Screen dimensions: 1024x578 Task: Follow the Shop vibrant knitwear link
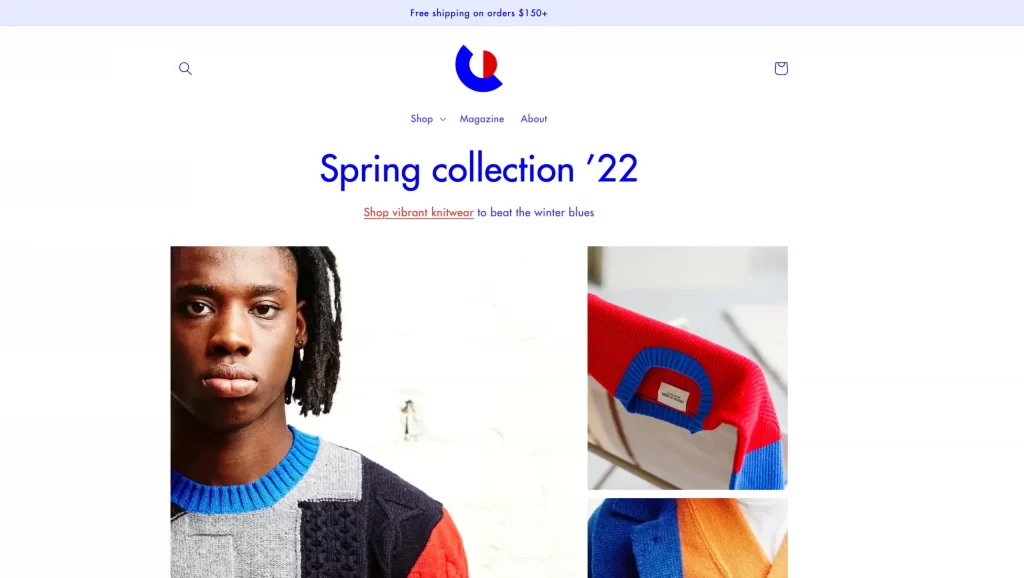pos(419,212)
